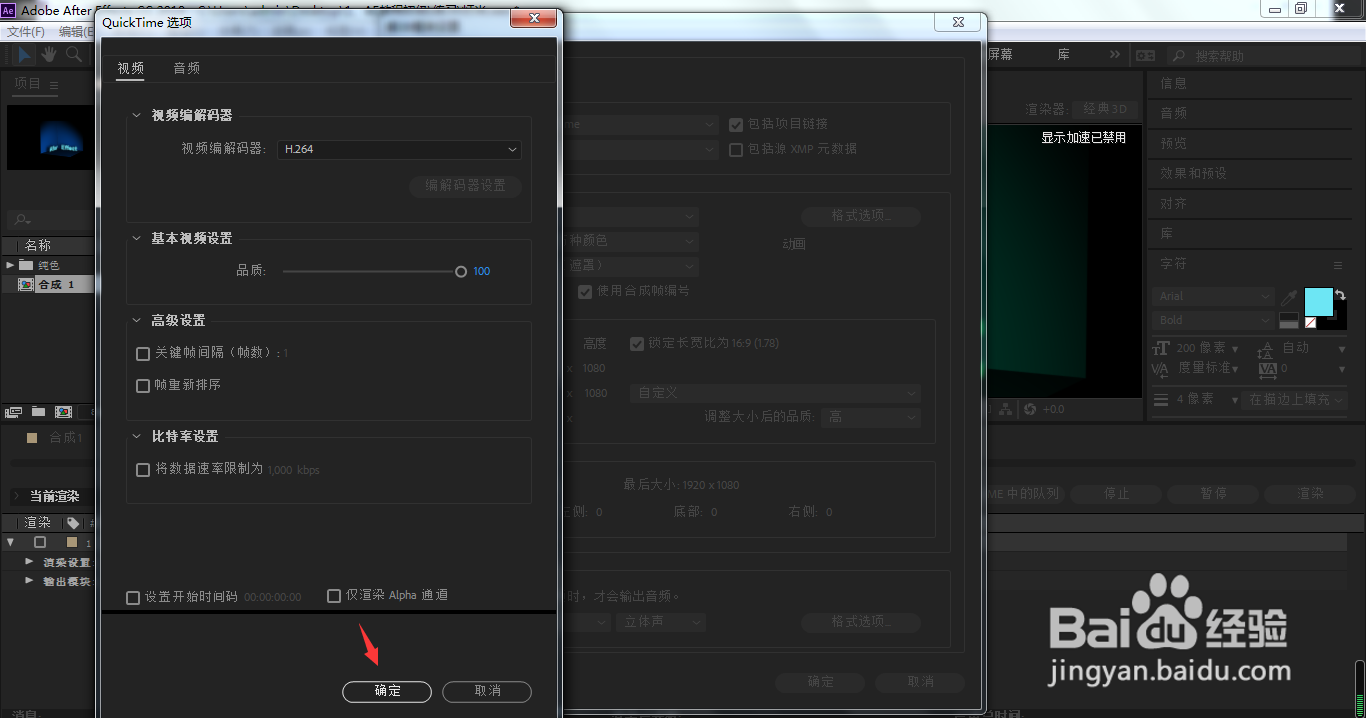Select the eyedropper in Character panel
1366x718 pixels.
click(x=1290, y=297)
